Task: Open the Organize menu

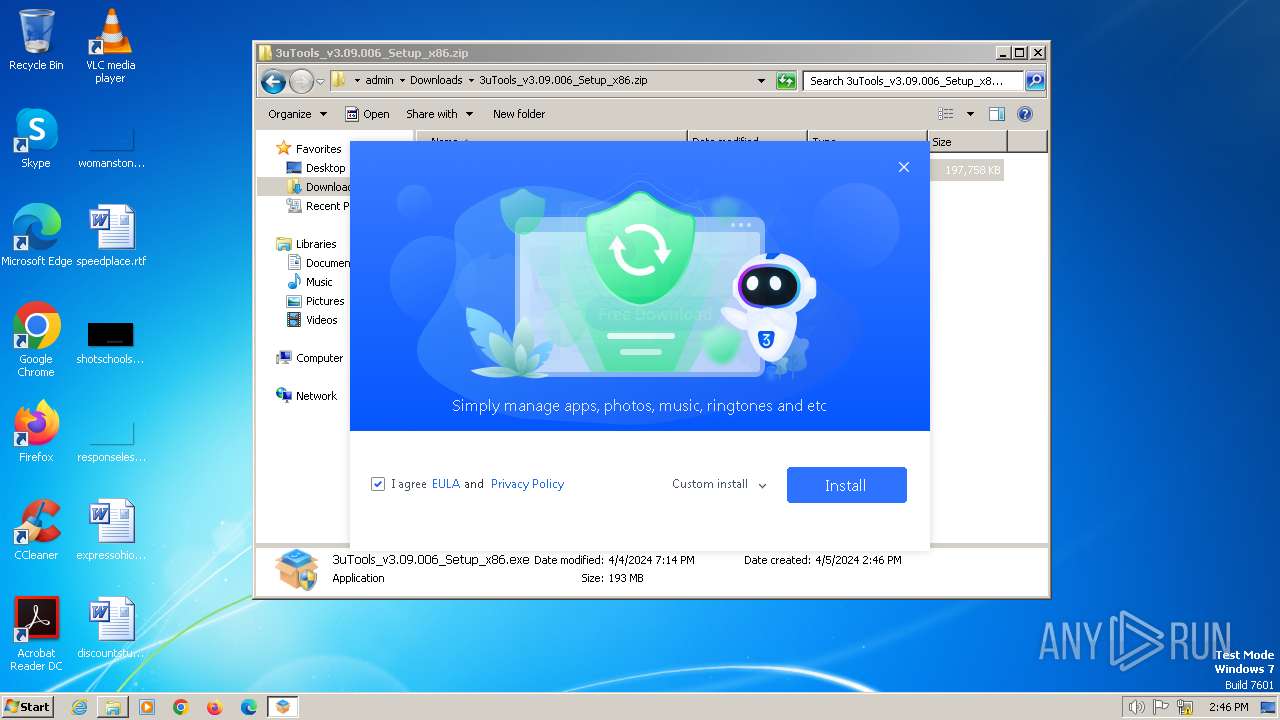Action: click(x=297, y=114)
